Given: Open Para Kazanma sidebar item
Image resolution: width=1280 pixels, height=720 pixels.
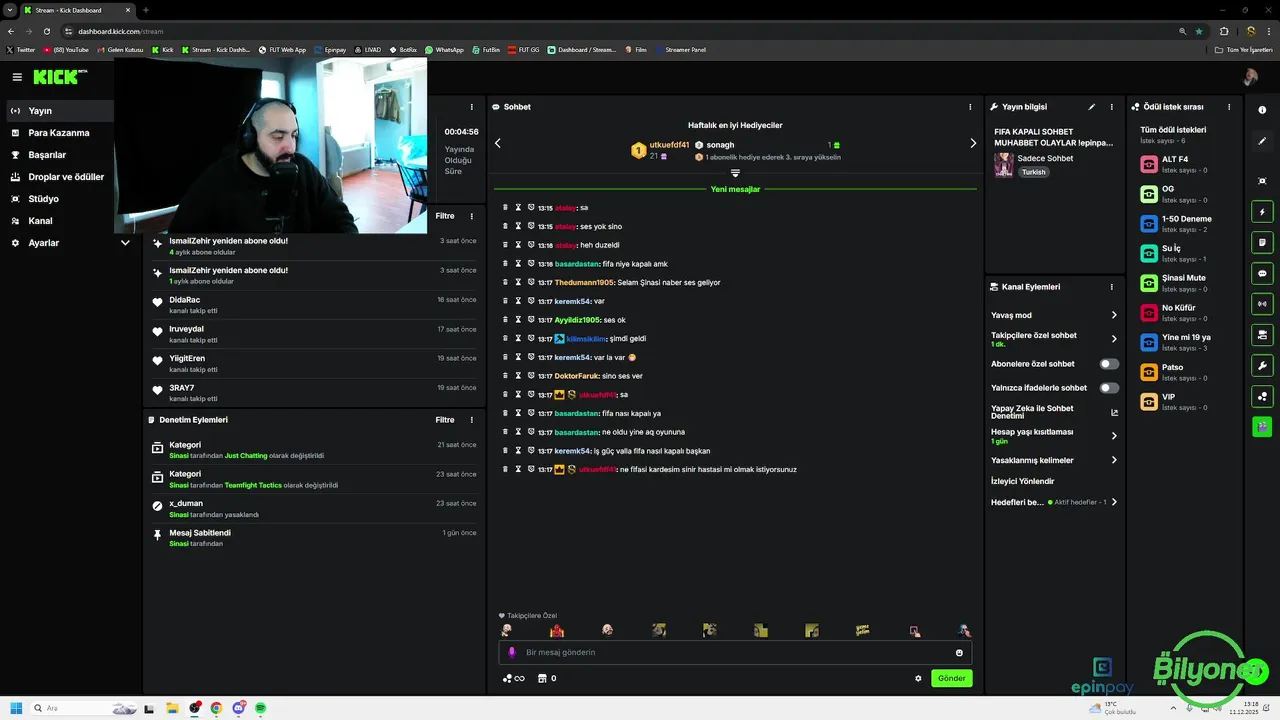Looking at the screenshot, I should [58, 133].
